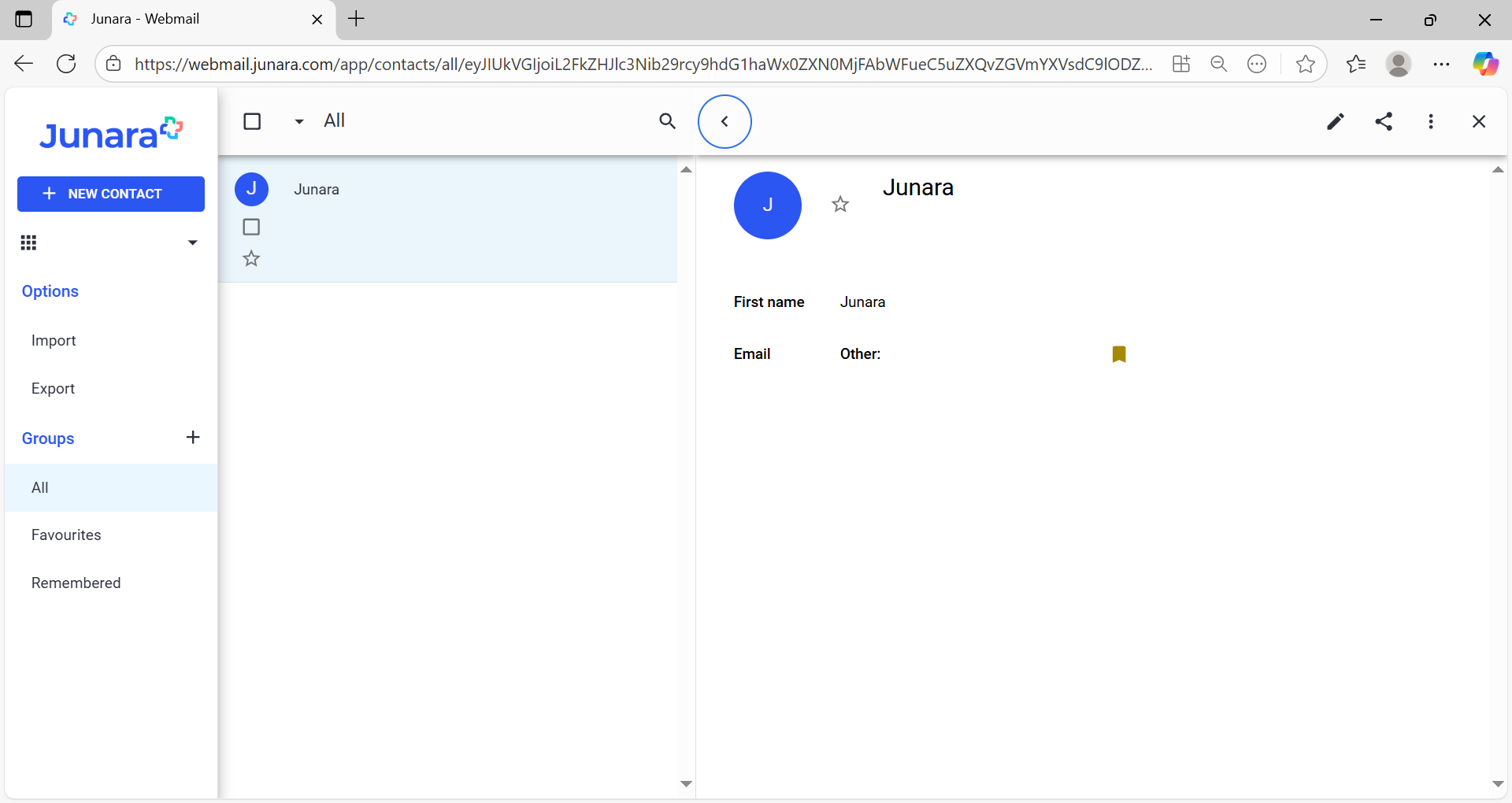Click the Junara logo
Viewport: 1512px width, 803px height.
(x=111, y=134)
